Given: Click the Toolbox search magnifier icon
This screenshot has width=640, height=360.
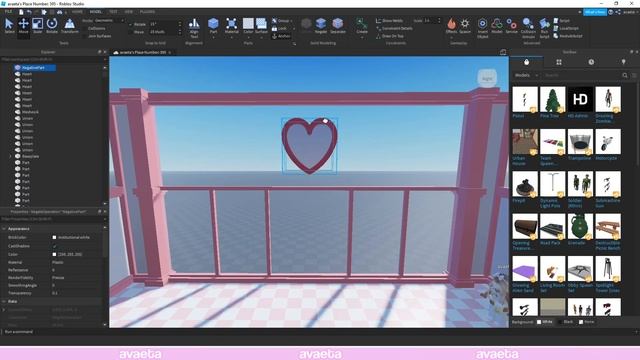Looking at the screenshot, I should pyautogui.click(x=625, y=75).
